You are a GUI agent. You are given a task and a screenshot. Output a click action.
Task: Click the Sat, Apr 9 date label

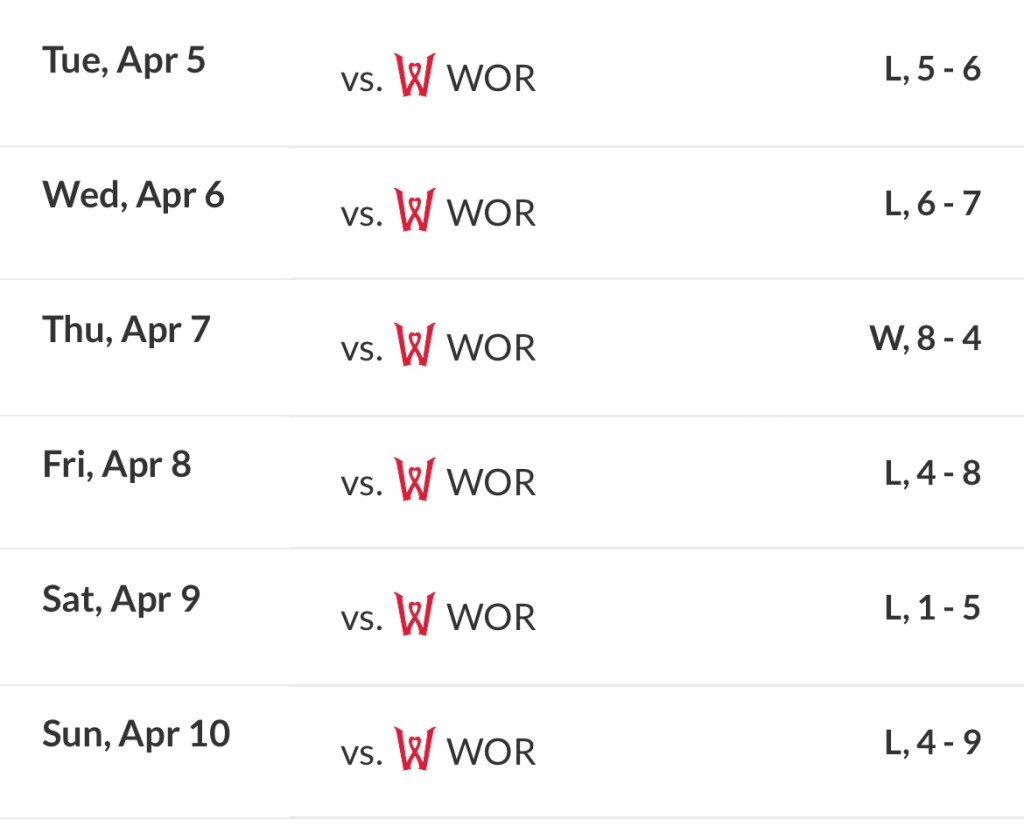[x=121, y=599]
